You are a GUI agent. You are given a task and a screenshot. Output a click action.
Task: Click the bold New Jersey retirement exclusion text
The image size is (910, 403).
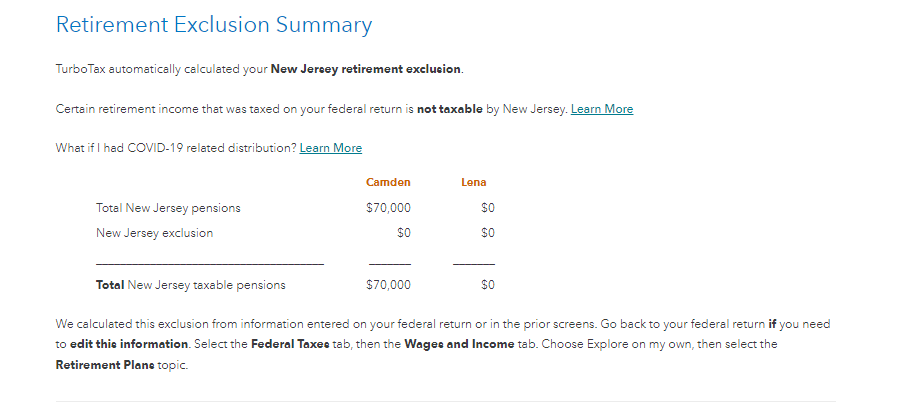pos(366,69)
